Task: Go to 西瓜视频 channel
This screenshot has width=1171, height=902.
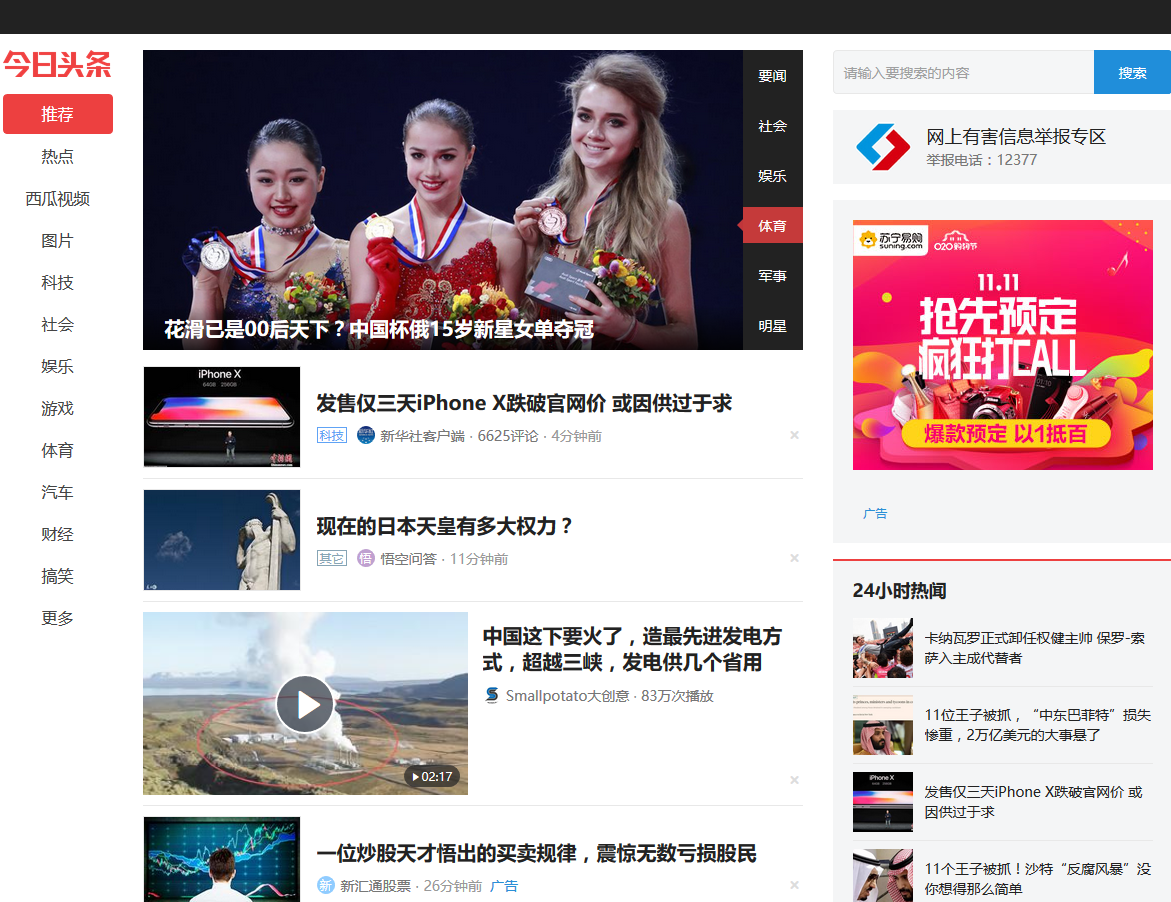Action: [58, 199]
